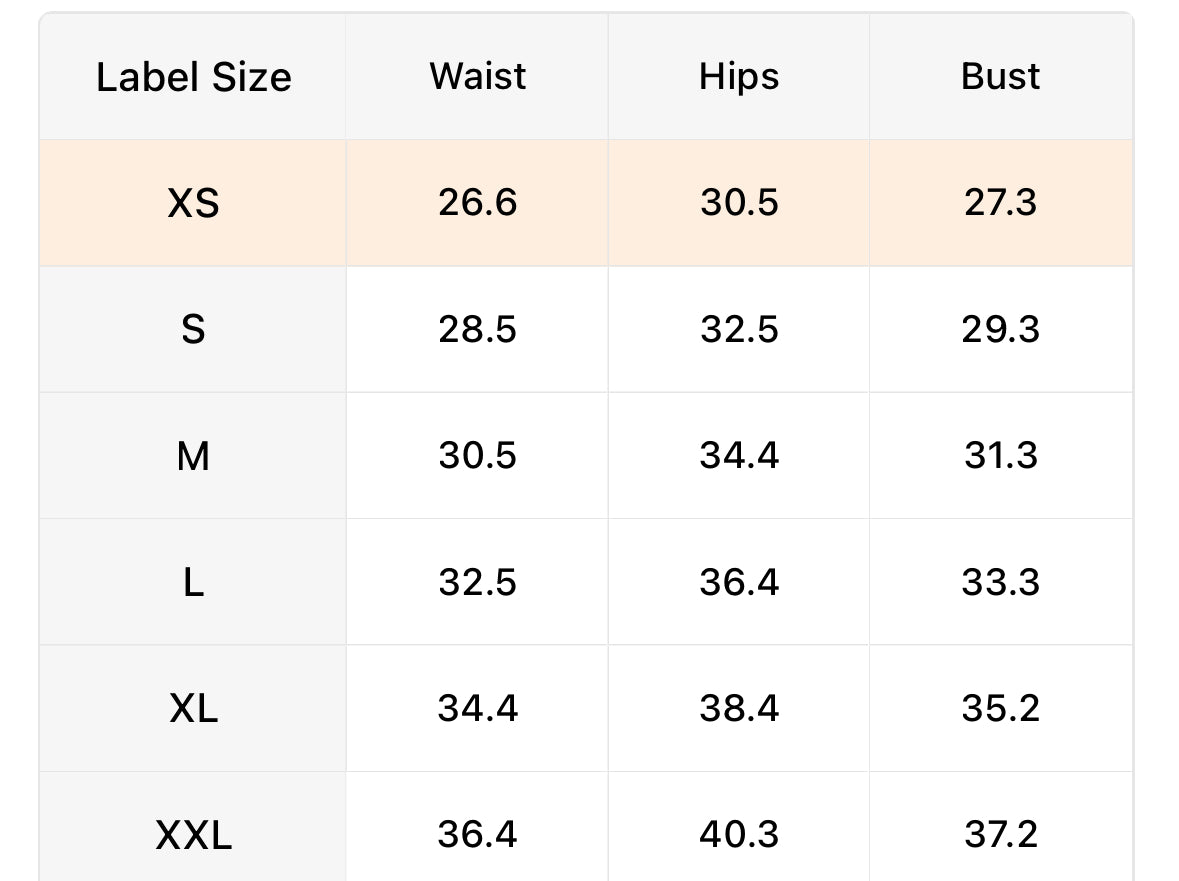Choose the M size label
Image resolution: width=1179 pixels, height=881 pixels.
(x=193, y=456)
